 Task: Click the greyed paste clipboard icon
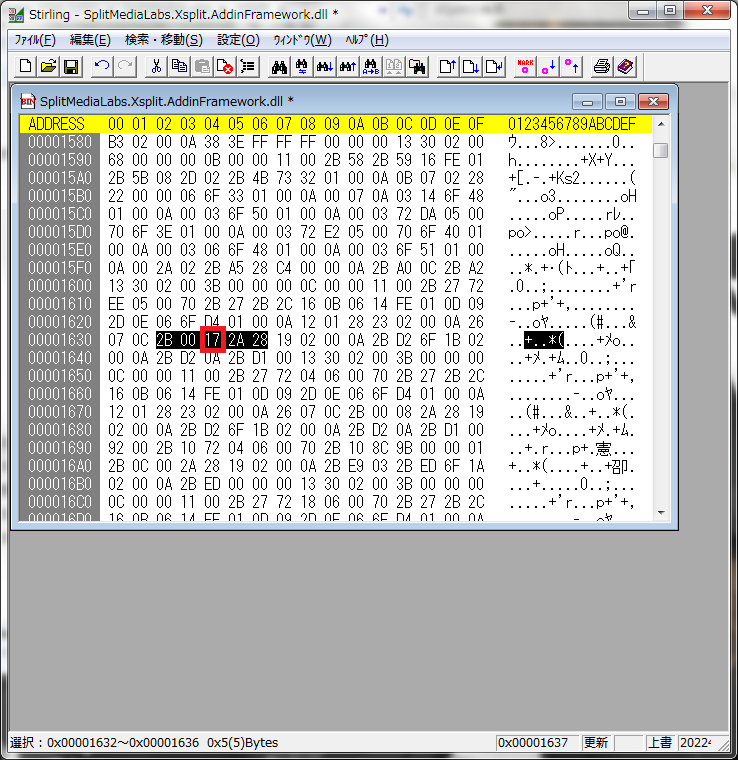point(202,66)
